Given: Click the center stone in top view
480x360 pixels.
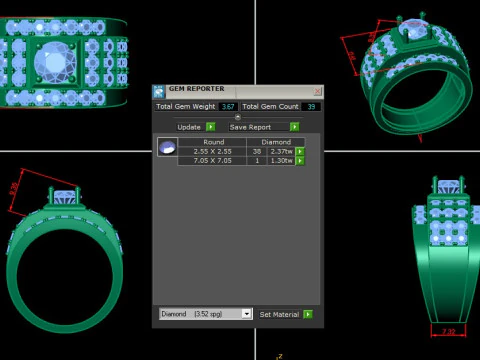Looking at the screenshot, I should pyautogui.click(x=55, y=62).
